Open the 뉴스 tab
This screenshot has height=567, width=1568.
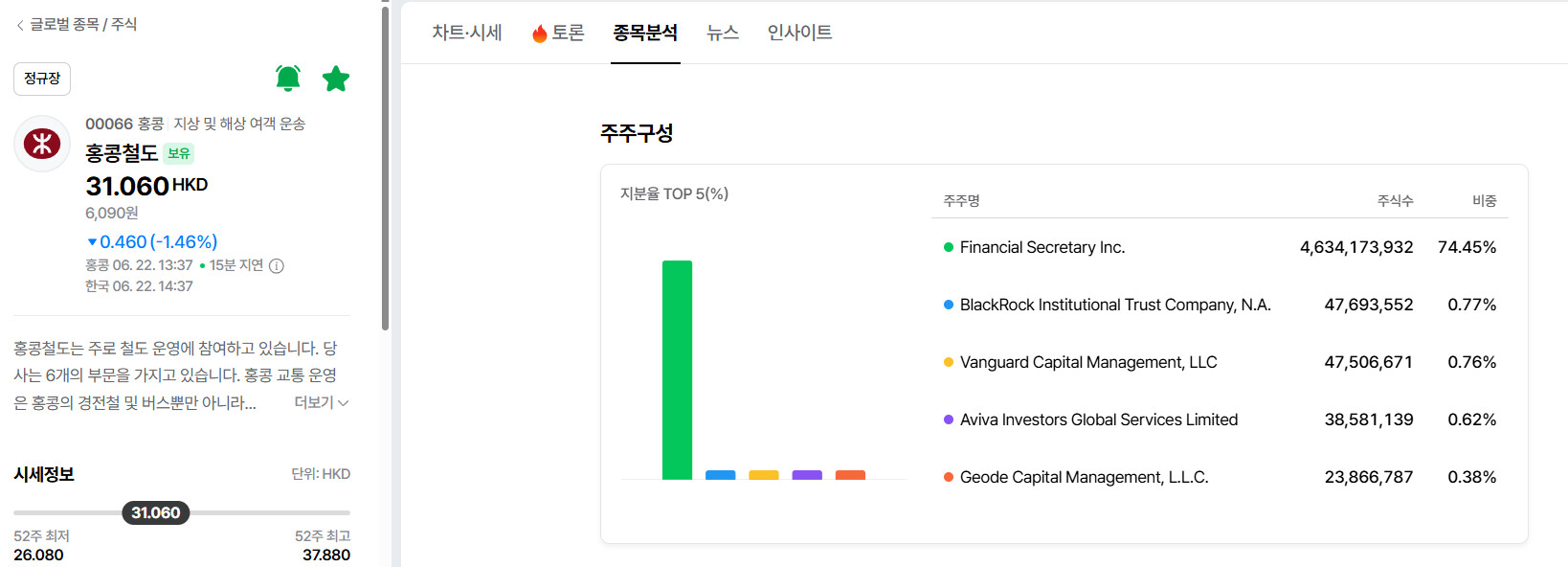[x=723, y=33]
